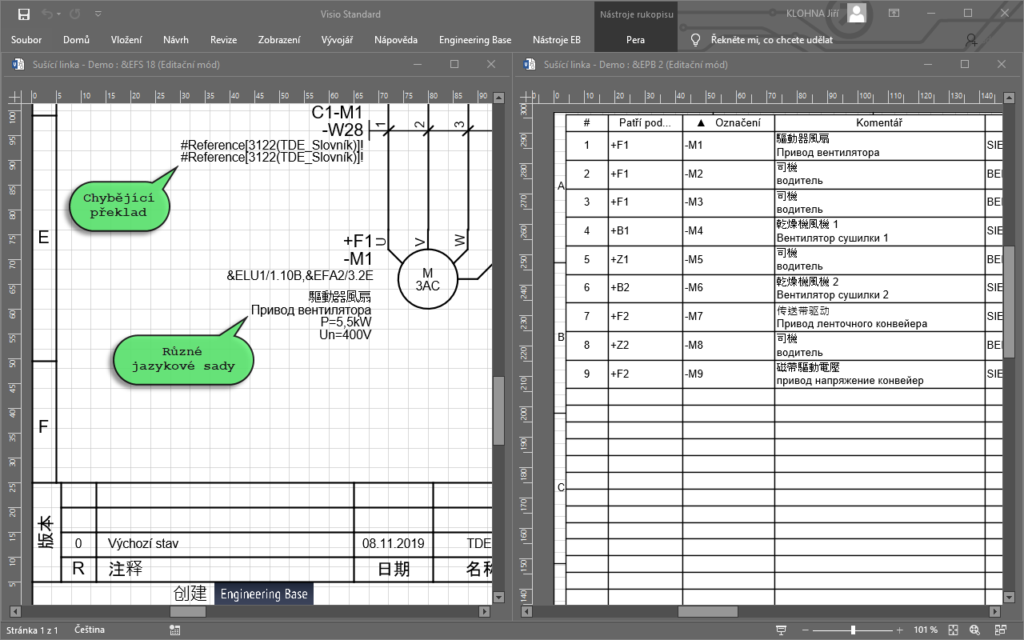Click the user account avatar icon
Image resolution: width=1024 pixels, height=640 pixels.
(857, 13)
